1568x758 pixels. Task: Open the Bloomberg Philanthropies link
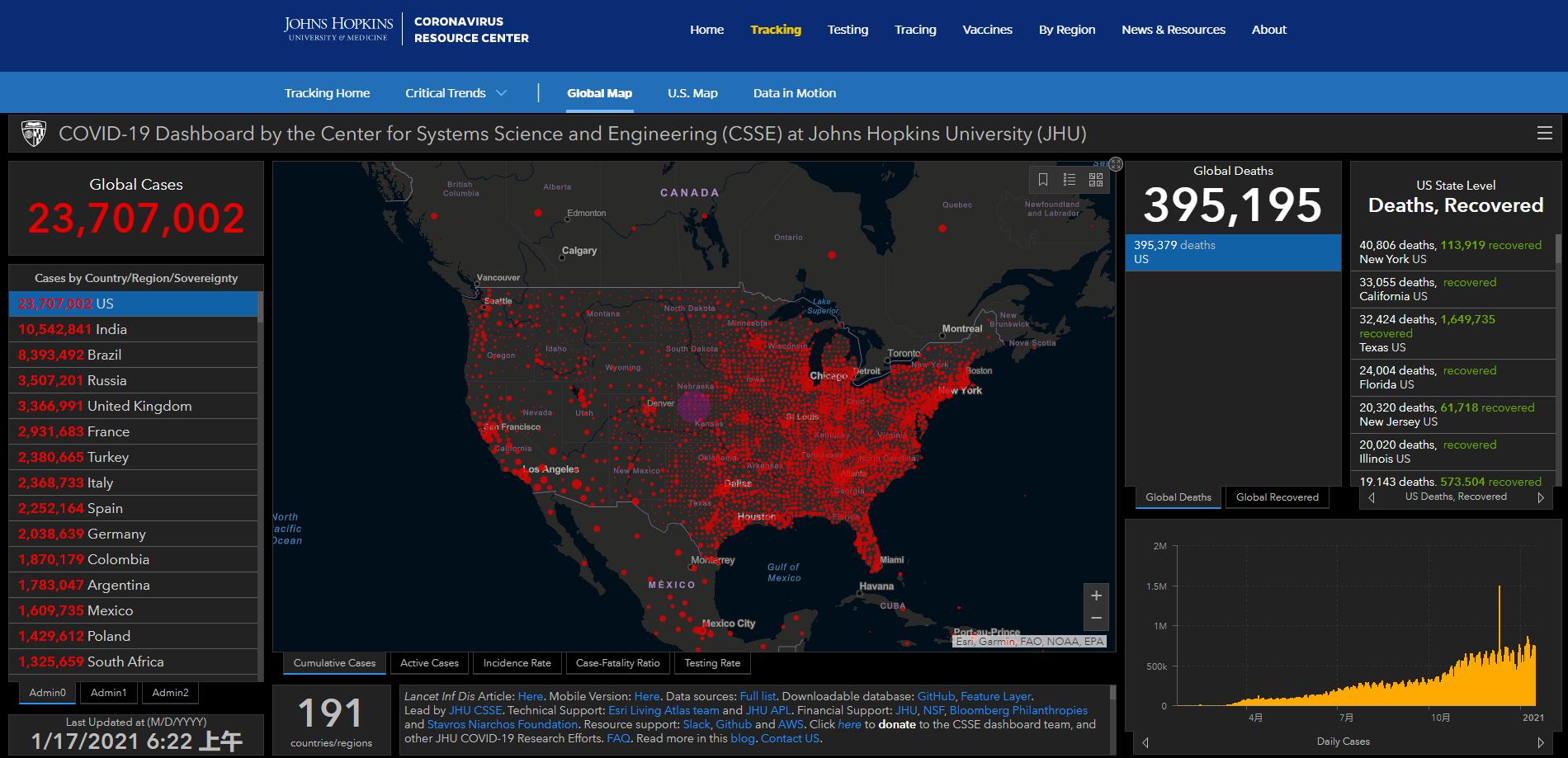(x=1018, y=711)
